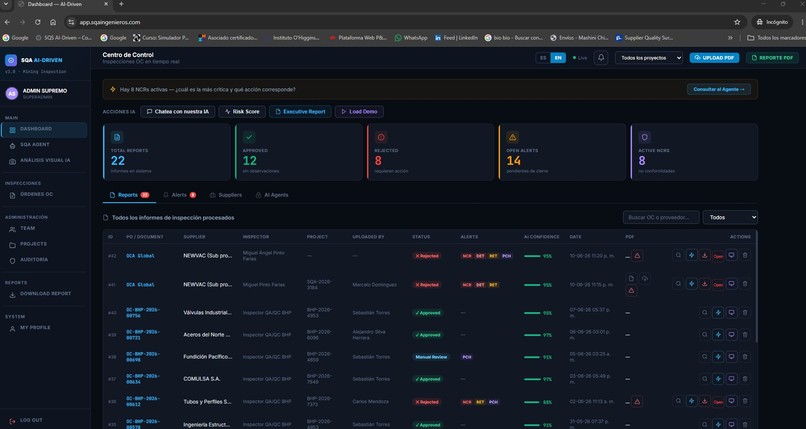806x429 pixels.
Task: Click the magnifier for Aceros del Norte row
Action: pyautogui.click(x=705, y=334)
